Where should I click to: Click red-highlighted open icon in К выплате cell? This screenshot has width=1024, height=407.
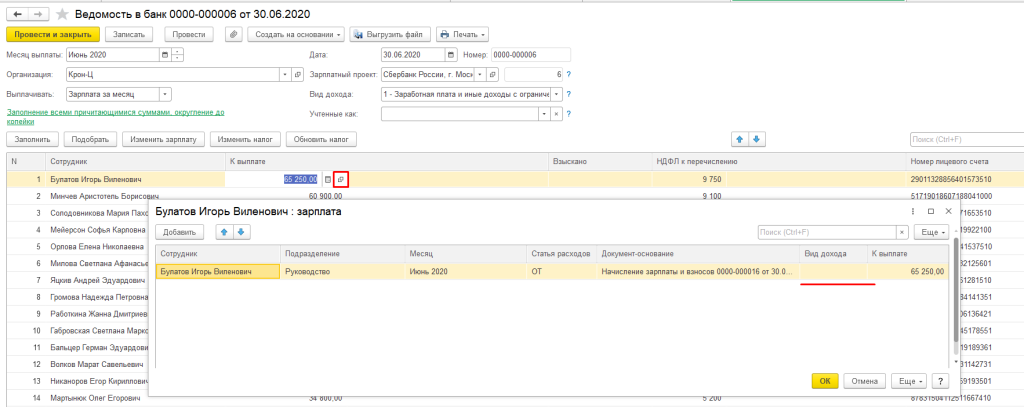[341, 179]
